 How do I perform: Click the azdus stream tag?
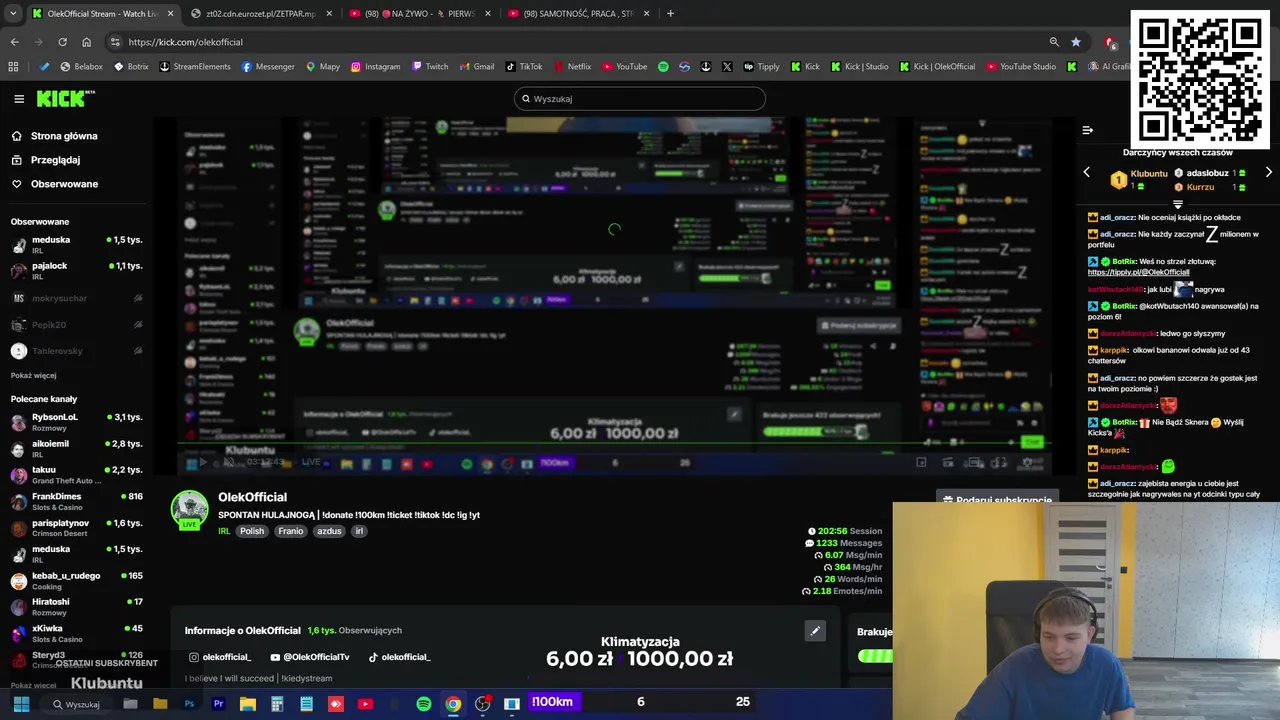coord(329,531)
